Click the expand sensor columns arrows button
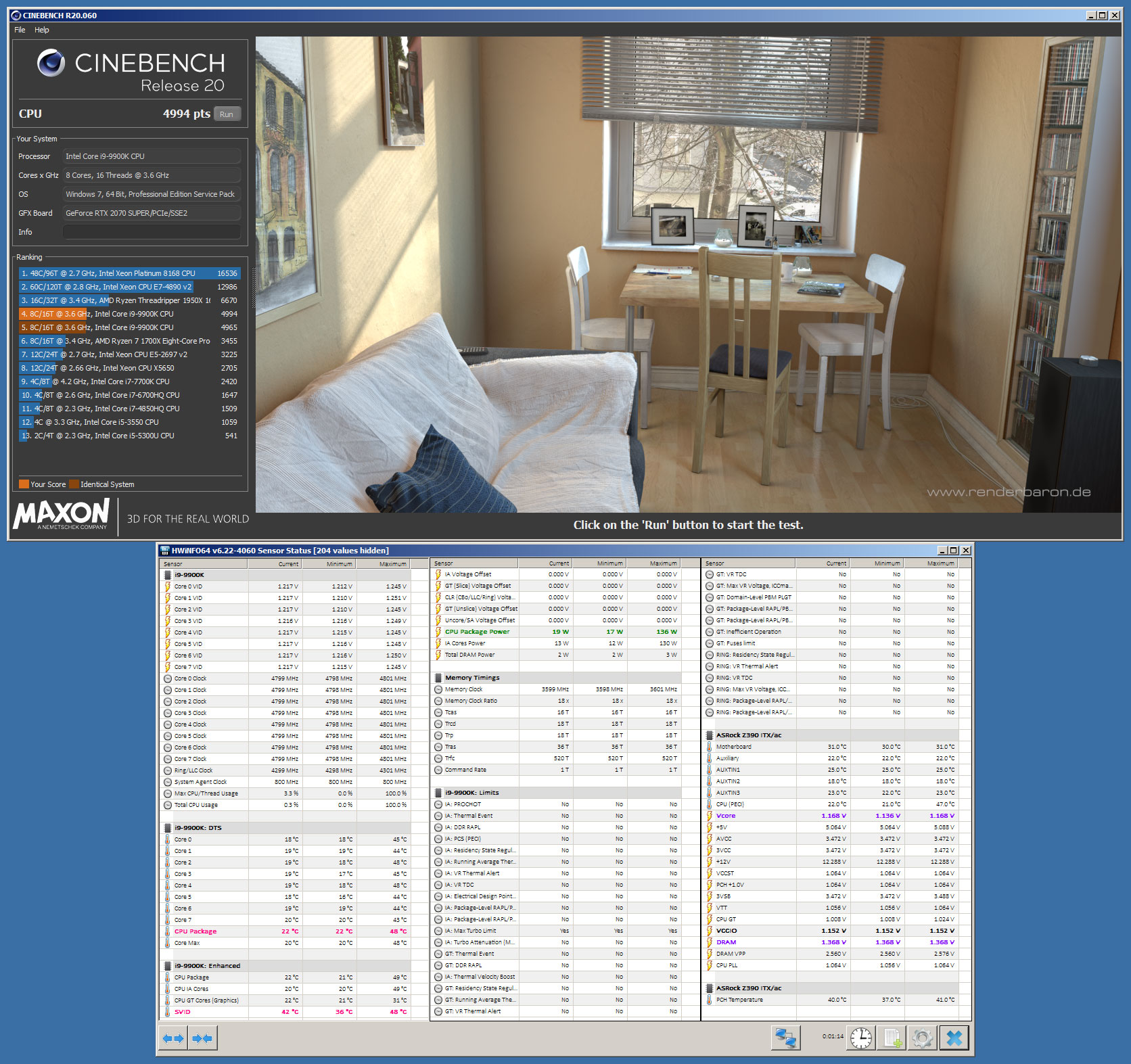The image size is (1131, 1064). [174, 1038]
